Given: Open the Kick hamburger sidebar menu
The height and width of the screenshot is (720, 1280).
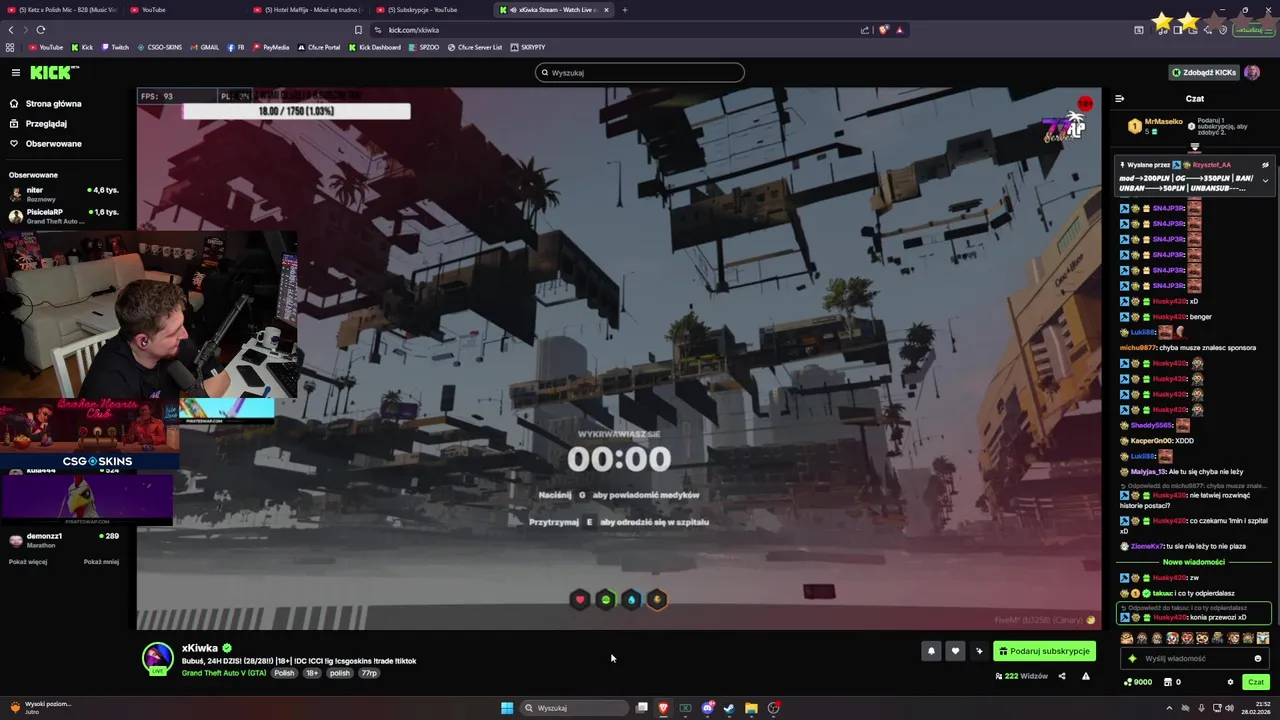Looking at the screenshot, I should click(x=16, y=72).
